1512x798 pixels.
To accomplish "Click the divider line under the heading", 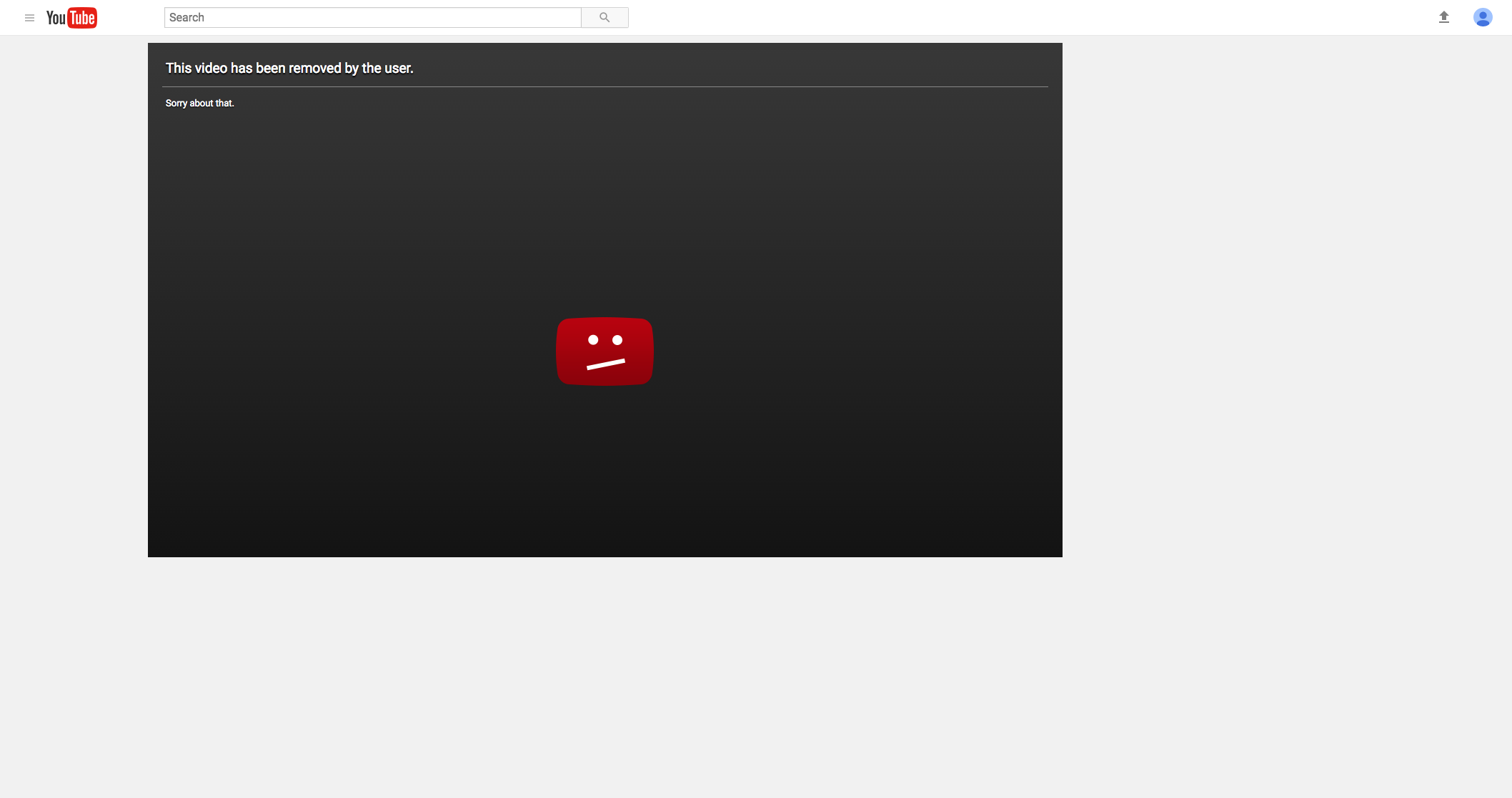I will coord(605,87).
